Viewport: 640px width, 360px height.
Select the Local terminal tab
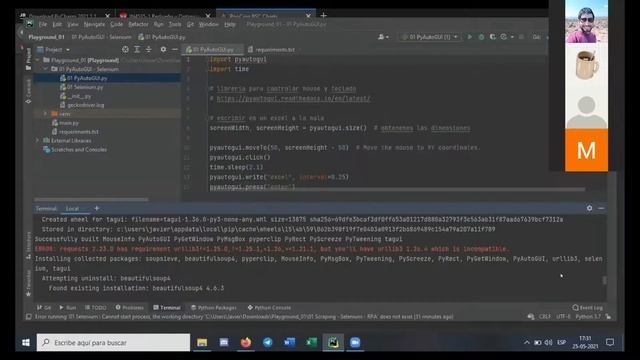pos(72,208)
